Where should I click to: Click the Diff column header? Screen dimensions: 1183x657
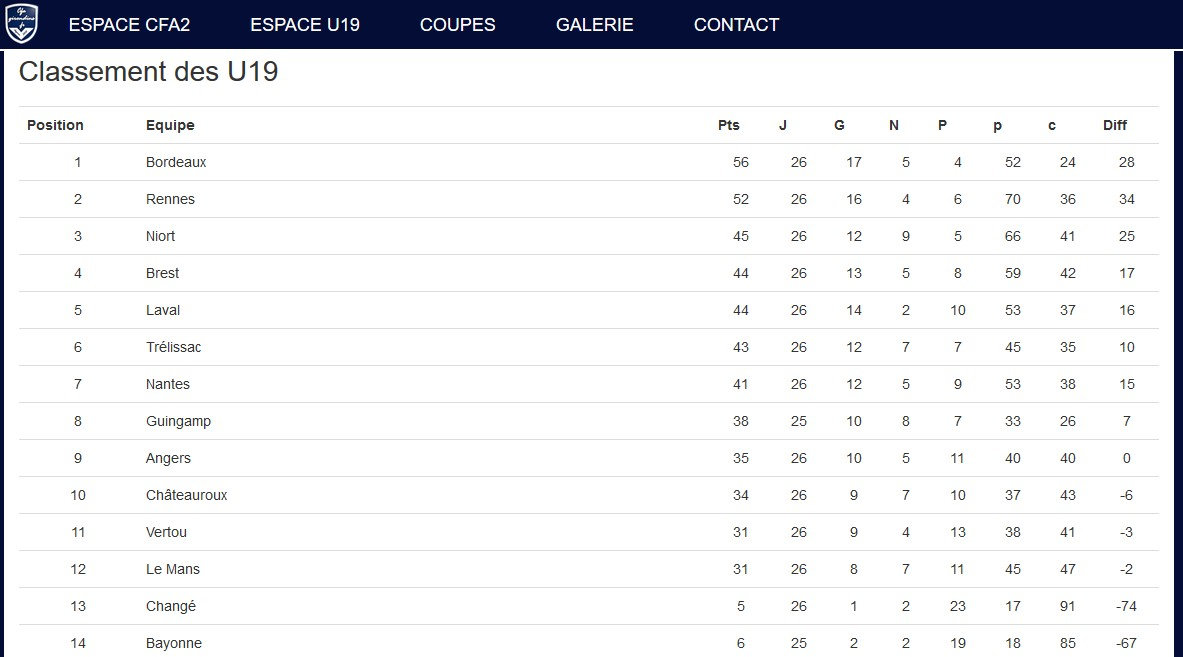(x=1114, y=125)
